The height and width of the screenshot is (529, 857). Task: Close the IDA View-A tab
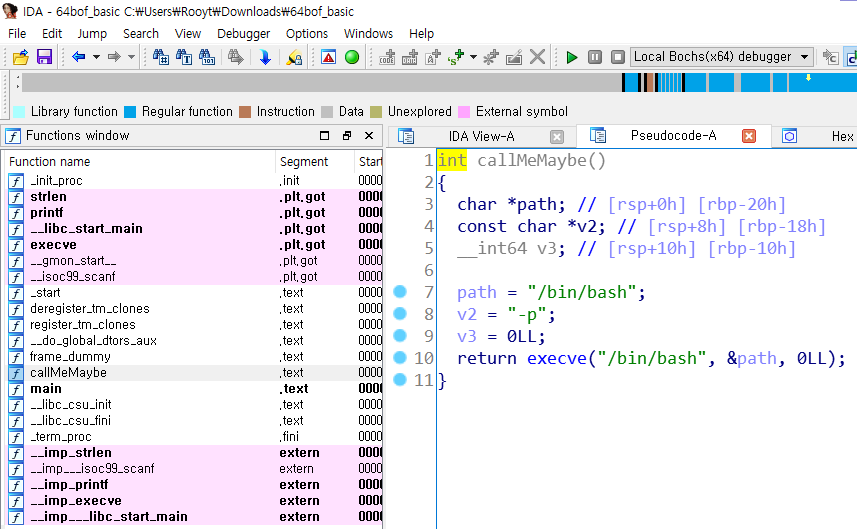coord(556,137)
